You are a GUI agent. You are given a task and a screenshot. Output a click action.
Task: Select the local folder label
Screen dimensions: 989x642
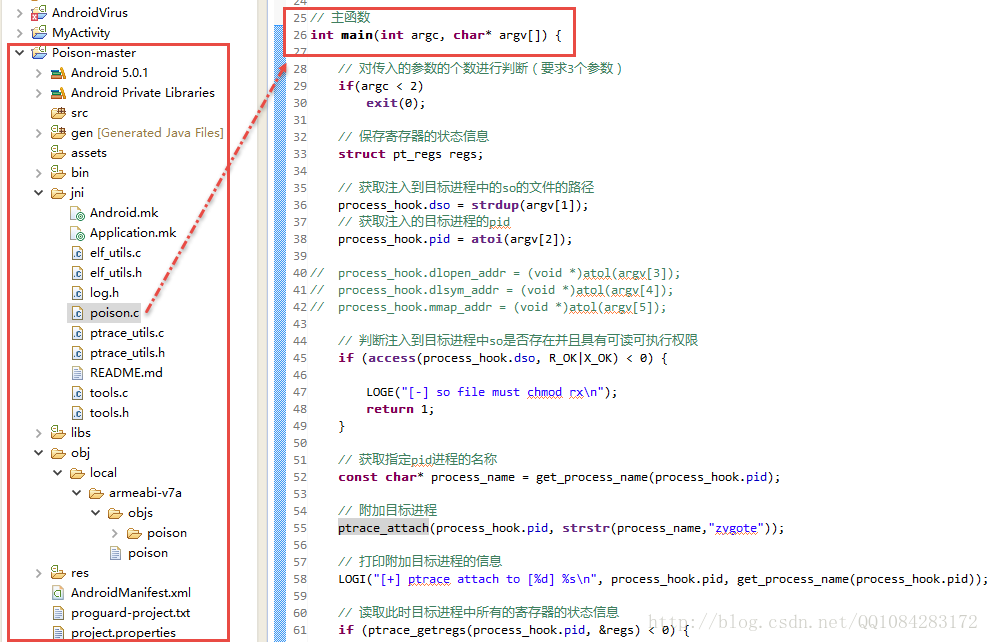pos(103,473)
